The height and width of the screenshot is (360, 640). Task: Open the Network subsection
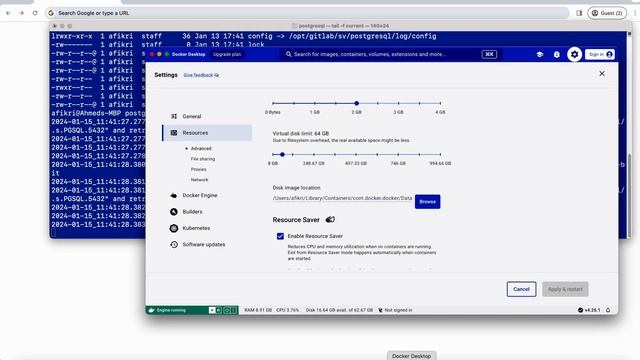199,180
